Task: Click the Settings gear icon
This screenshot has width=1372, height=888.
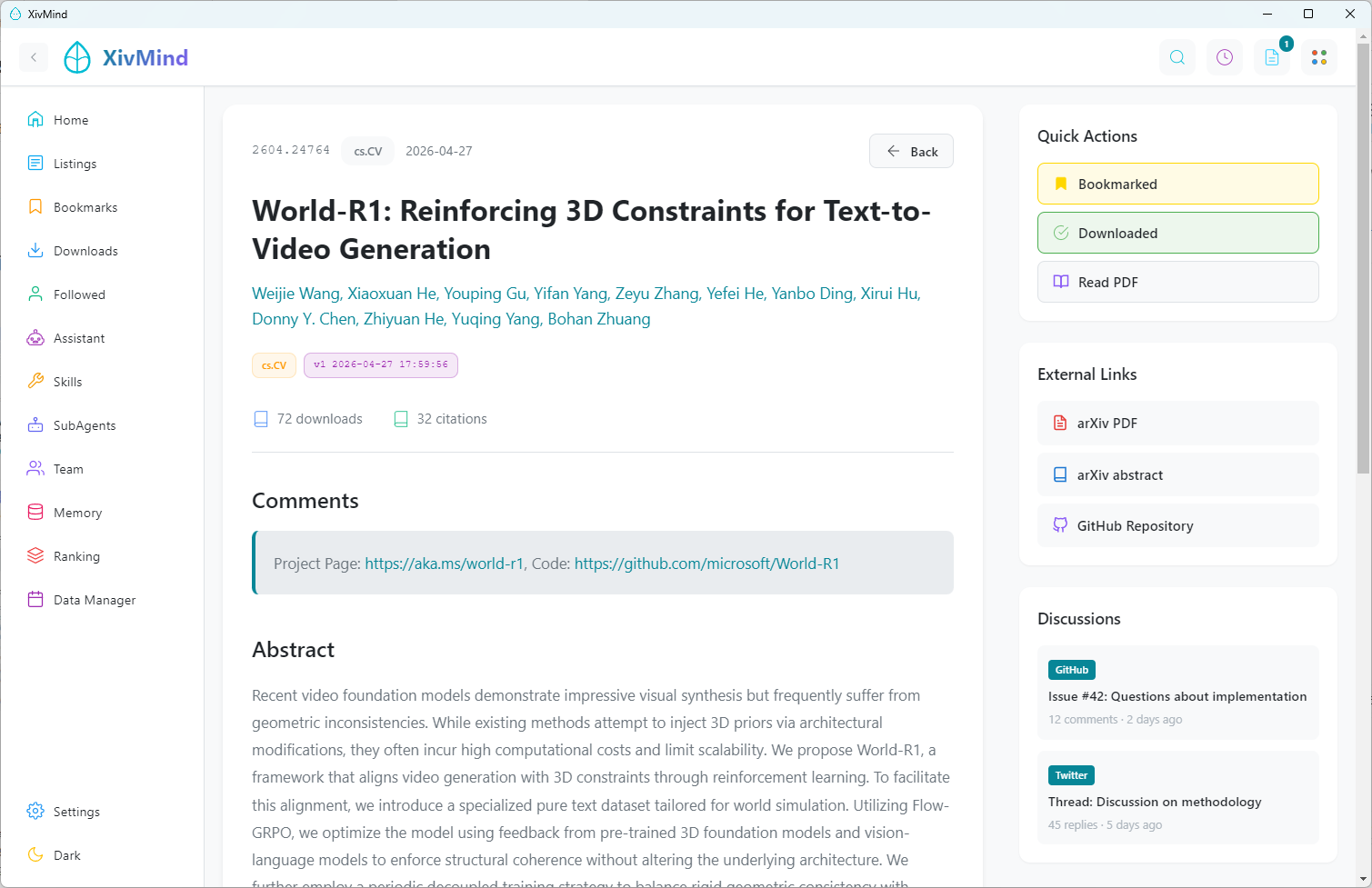Action: point(35,812)
